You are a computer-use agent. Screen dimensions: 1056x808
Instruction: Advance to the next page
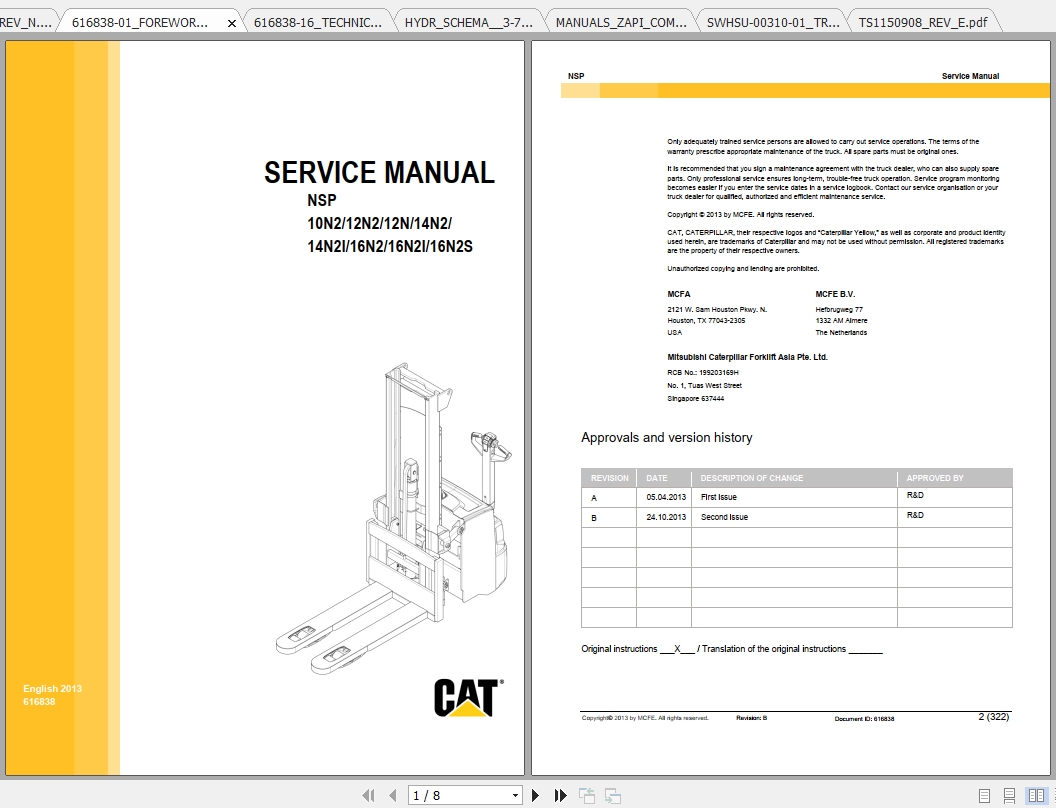pyautogui.click(x=533, y=795)
